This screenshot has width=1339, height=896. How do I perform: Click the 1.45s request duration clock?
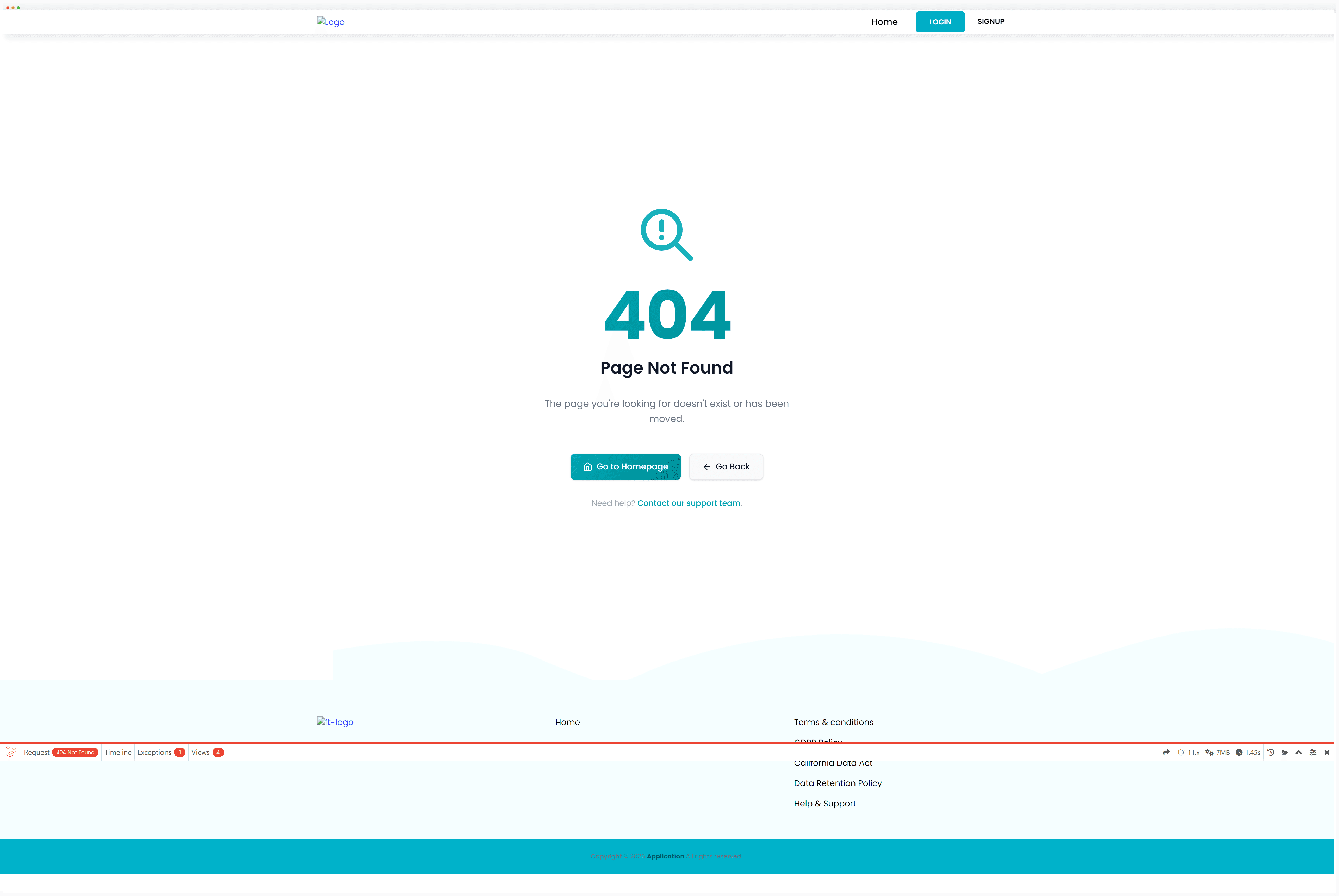1248,752
